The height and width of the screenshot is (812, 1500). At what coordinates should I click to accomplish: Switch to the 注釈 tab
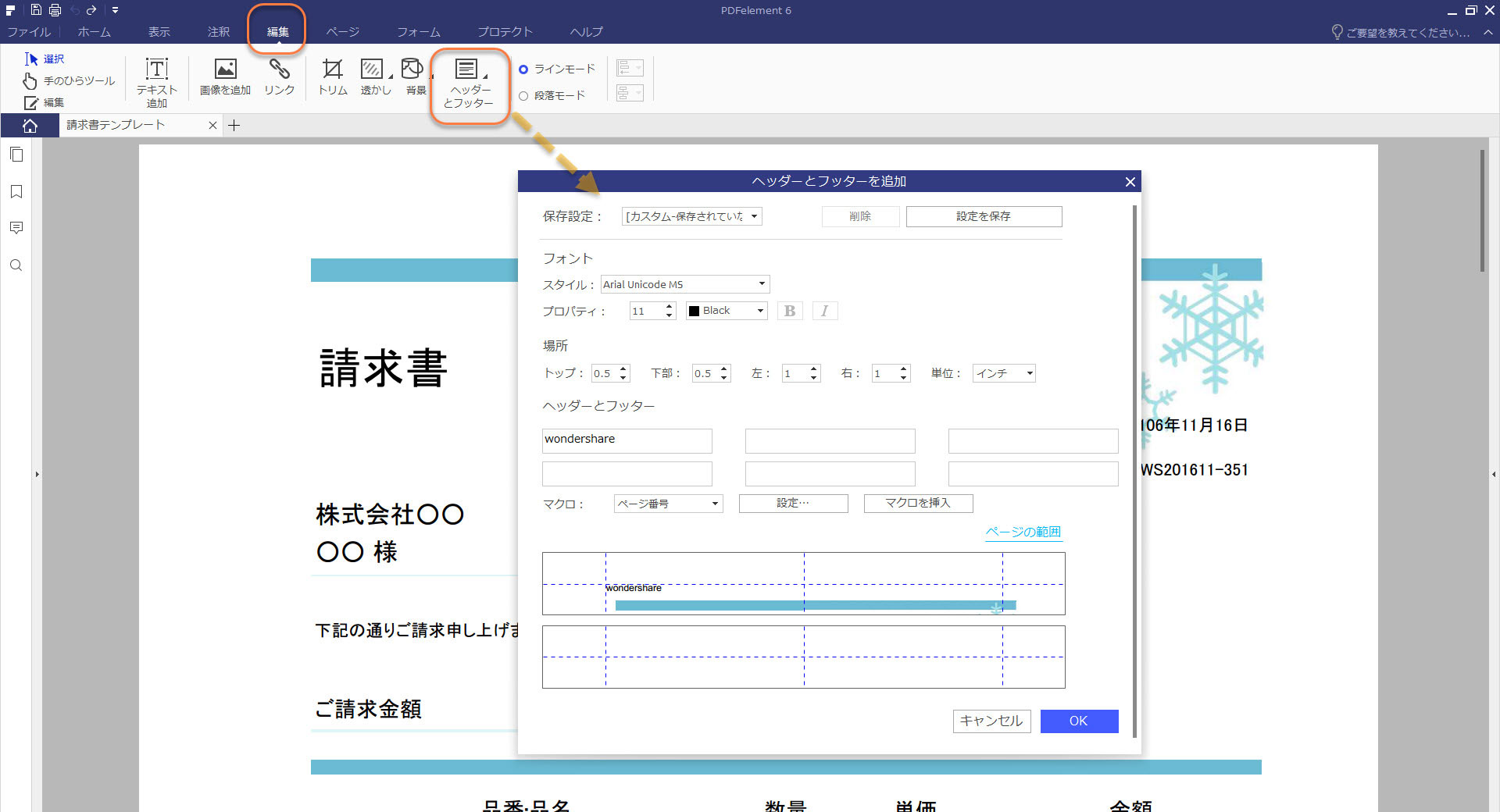click(x=219, y=32)
